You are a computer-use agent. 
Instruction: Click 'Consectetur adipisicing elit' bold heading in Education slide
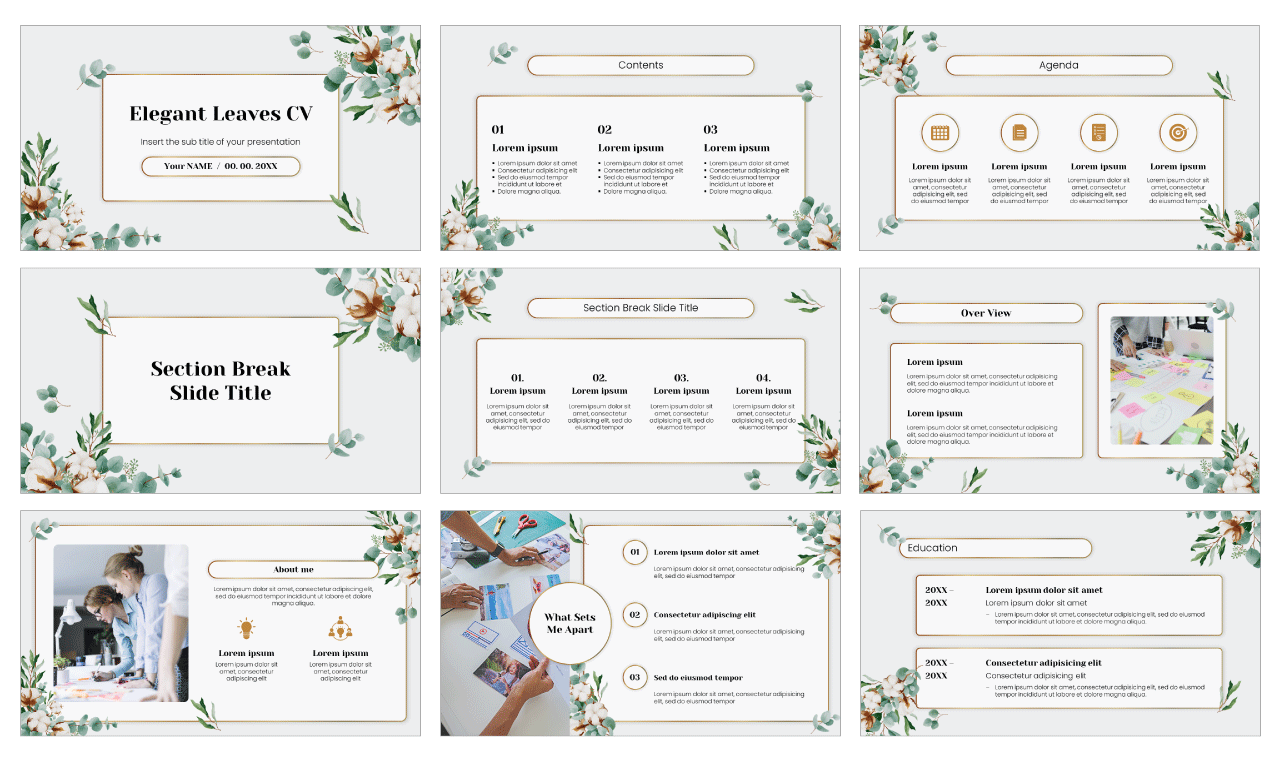(x=1043, y=663)
